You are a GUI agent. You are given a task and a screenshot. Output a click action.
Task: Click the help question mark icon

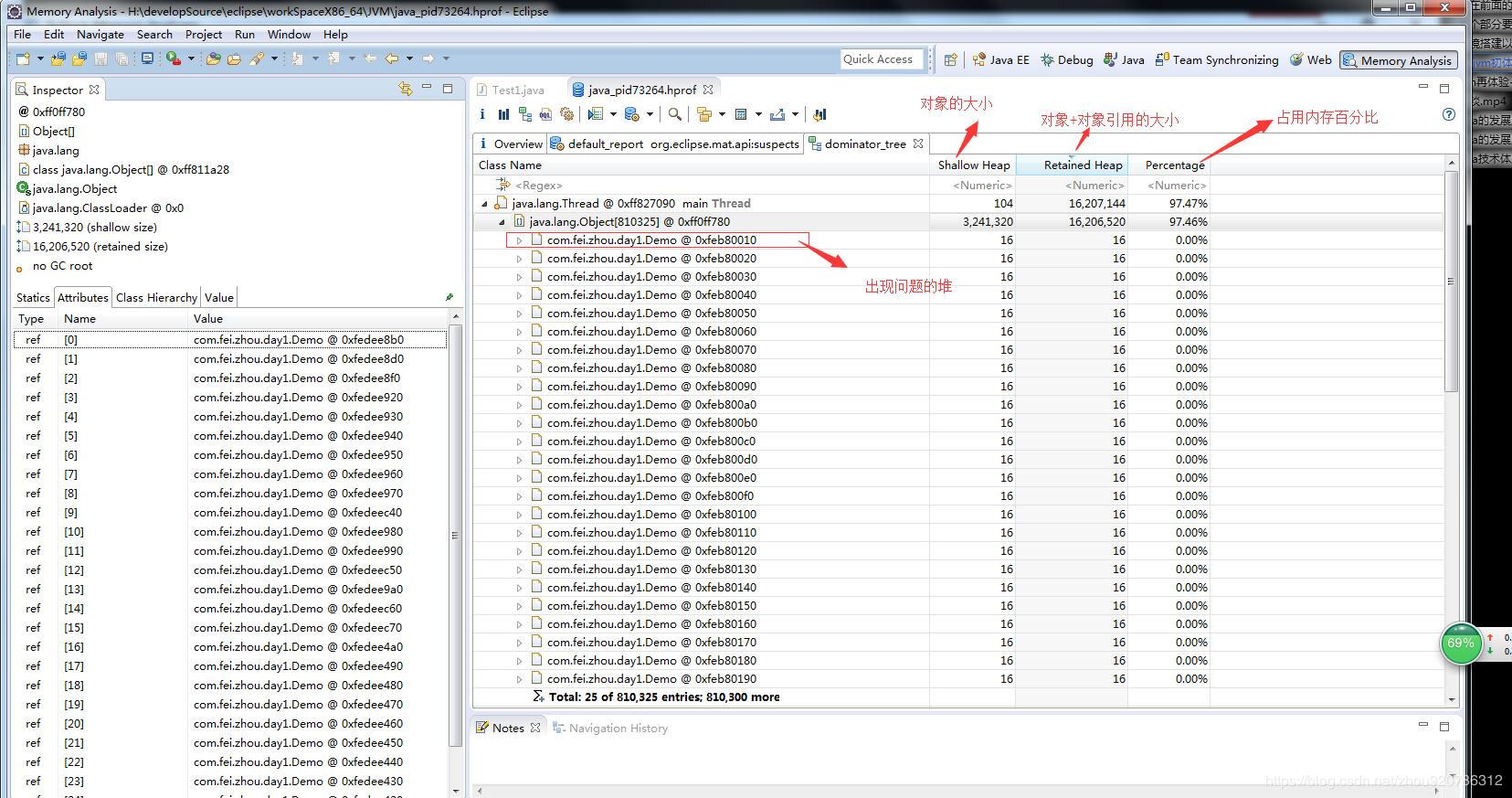(1448, 114)
